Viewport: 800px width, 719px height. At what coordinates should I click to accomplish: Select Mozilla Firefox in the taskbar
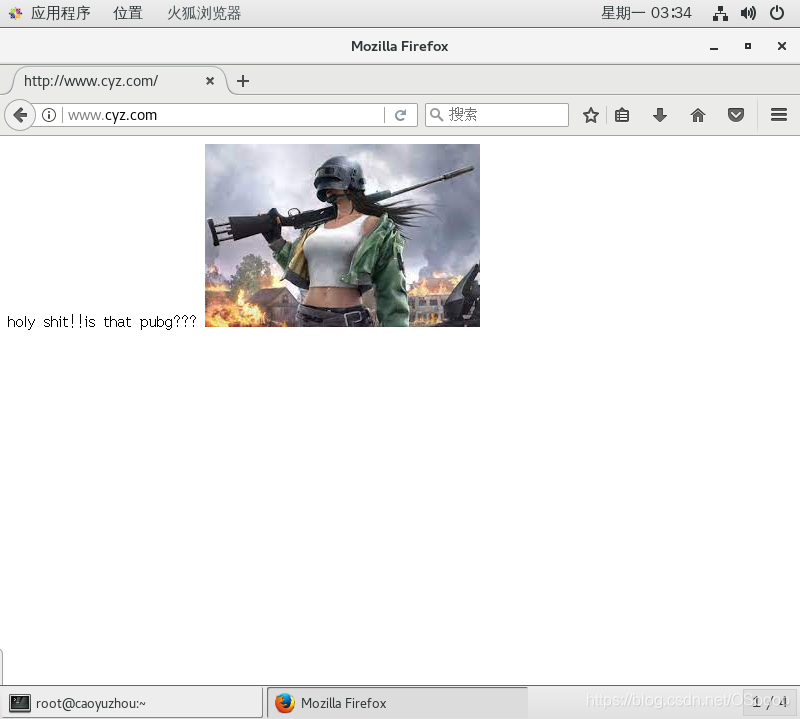397,703
